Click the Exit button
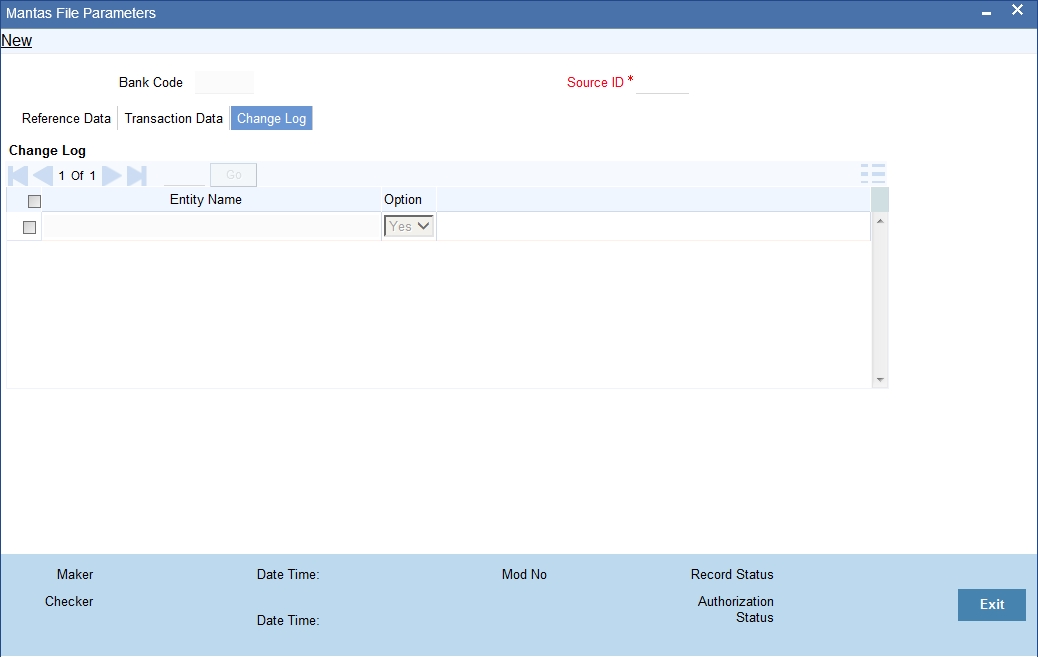Screen dimensions: 1038x658 coord(992,604)
